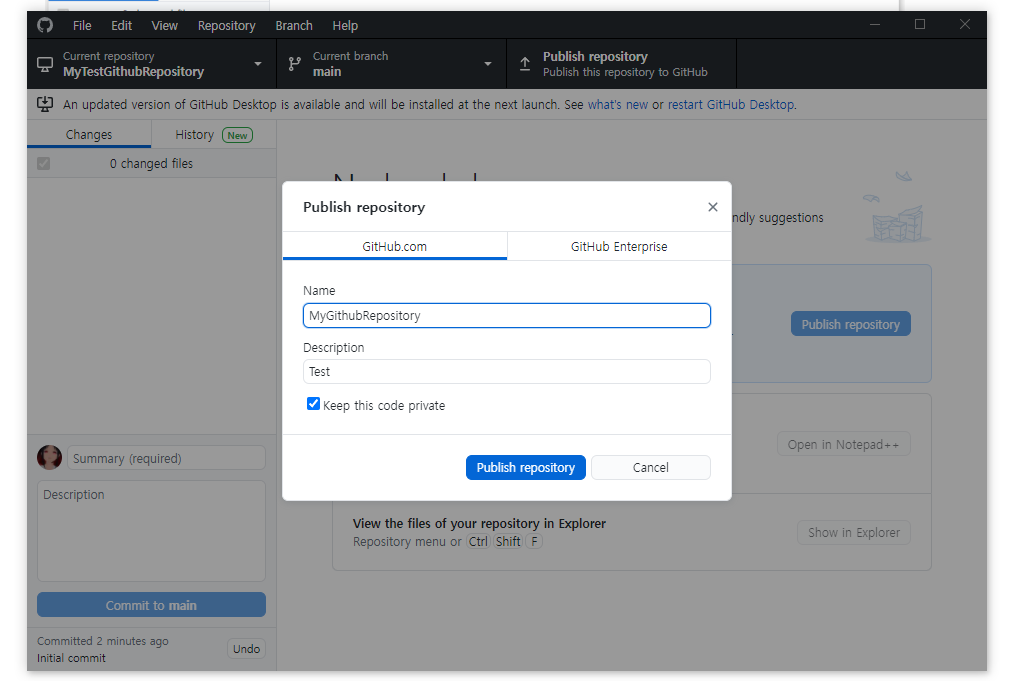Click Open in Notepad++ button
The image size is (1009, 681).
tap(844, 444)
